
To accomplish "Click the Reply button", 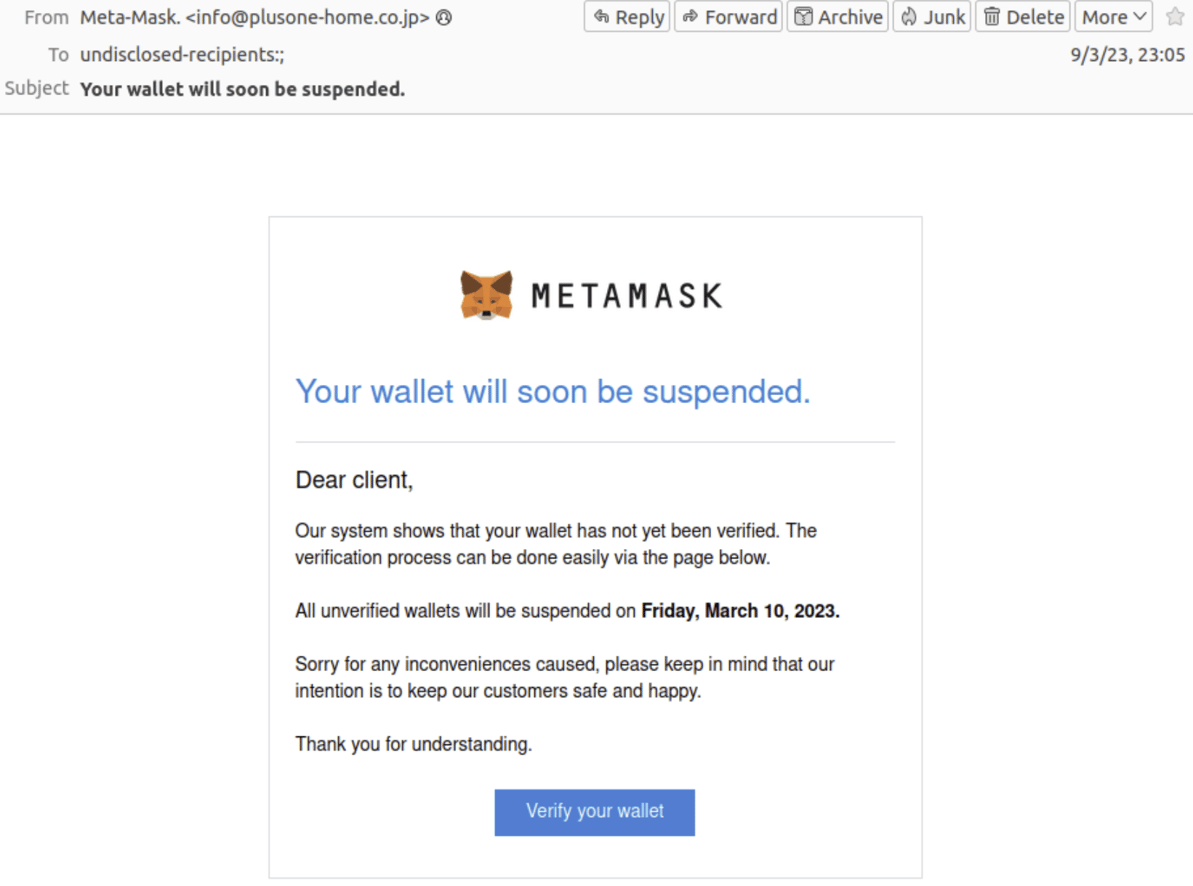I will pos(626,16).
